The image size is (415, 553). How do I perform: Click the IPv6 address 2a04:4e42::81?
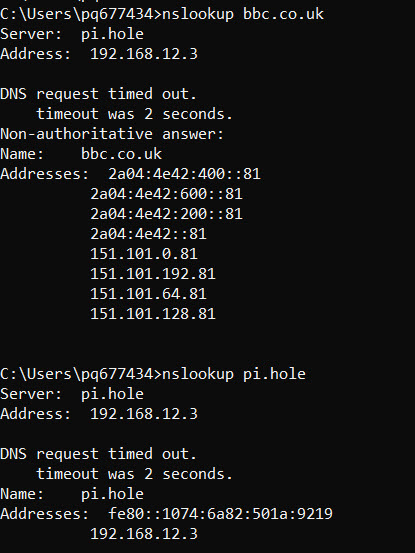[148, 234]
